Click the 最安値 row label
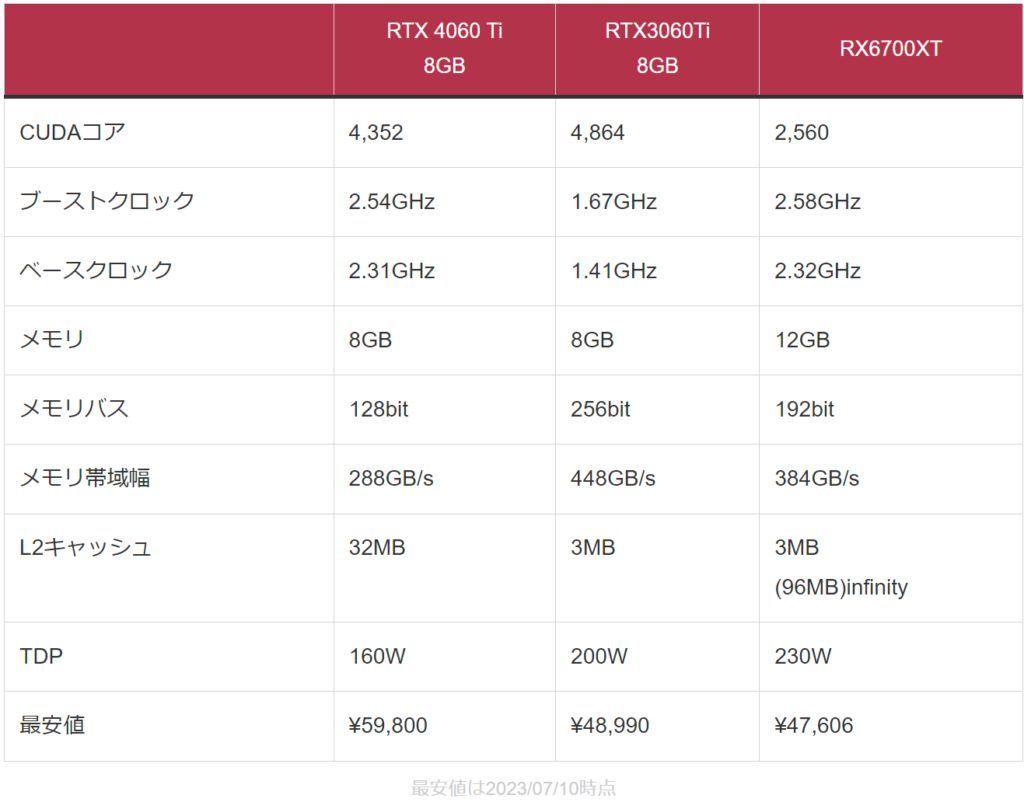This screenshot has height=809, width=1024. 52,726
